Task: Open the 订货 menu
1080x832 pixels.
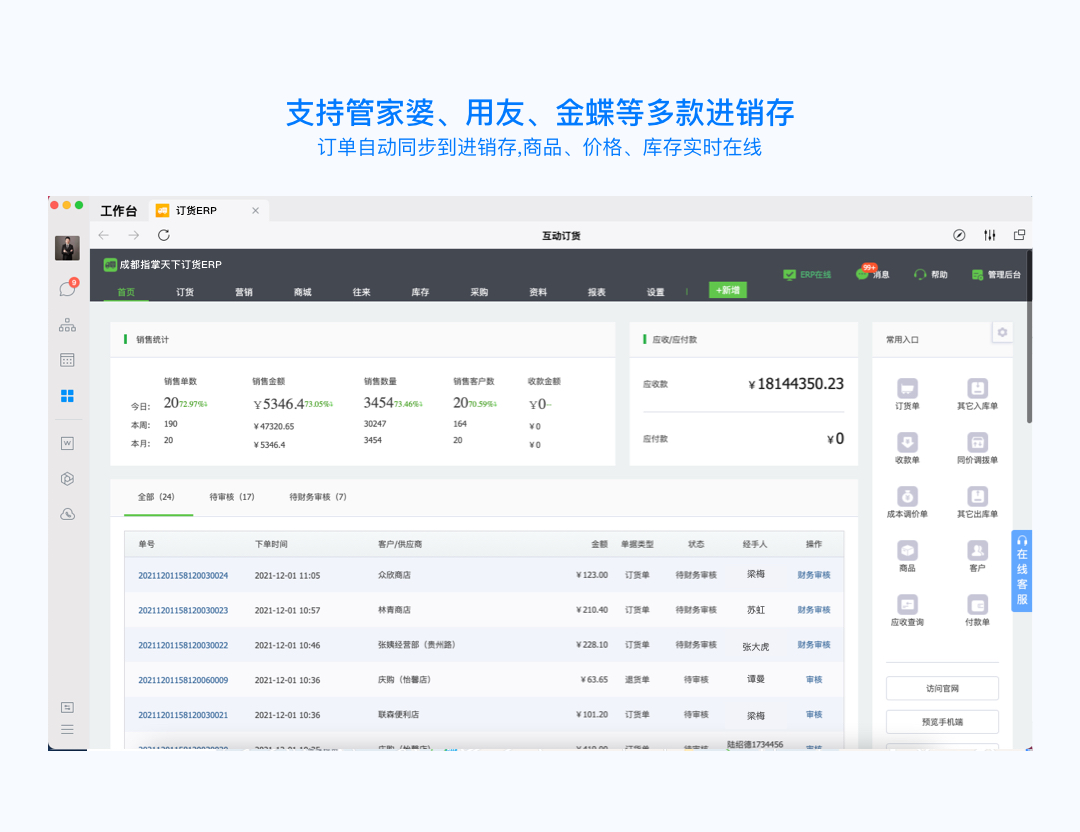Action: [185, 292]
